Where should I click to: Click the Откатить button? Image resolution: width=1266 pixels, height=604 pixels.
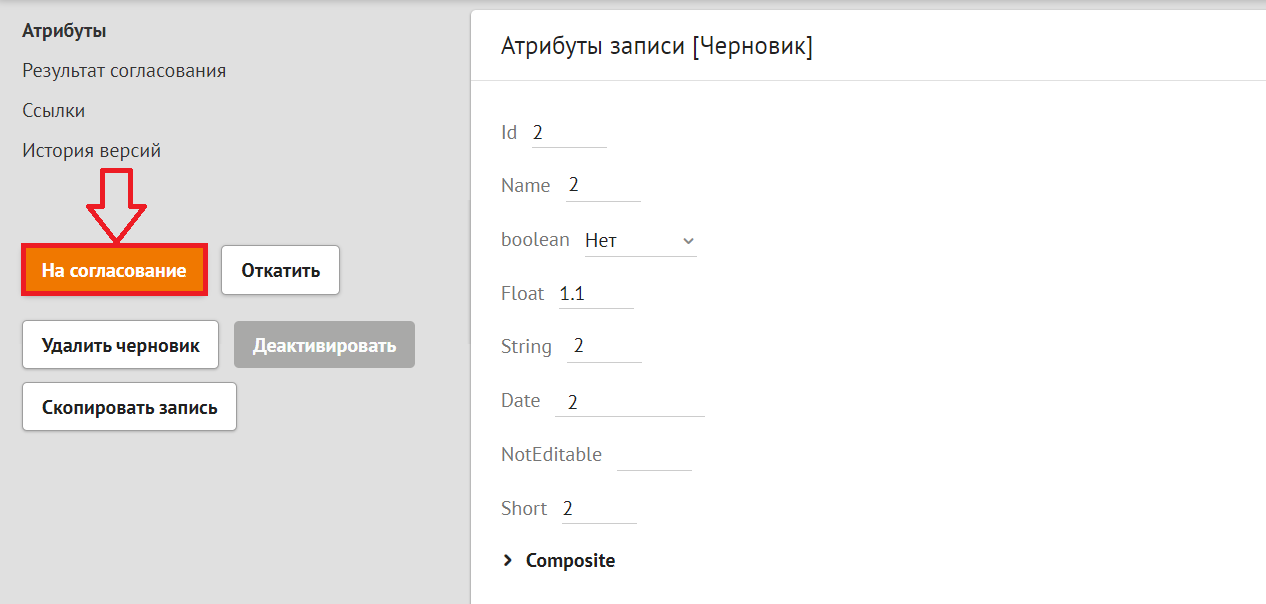point(280,271)
